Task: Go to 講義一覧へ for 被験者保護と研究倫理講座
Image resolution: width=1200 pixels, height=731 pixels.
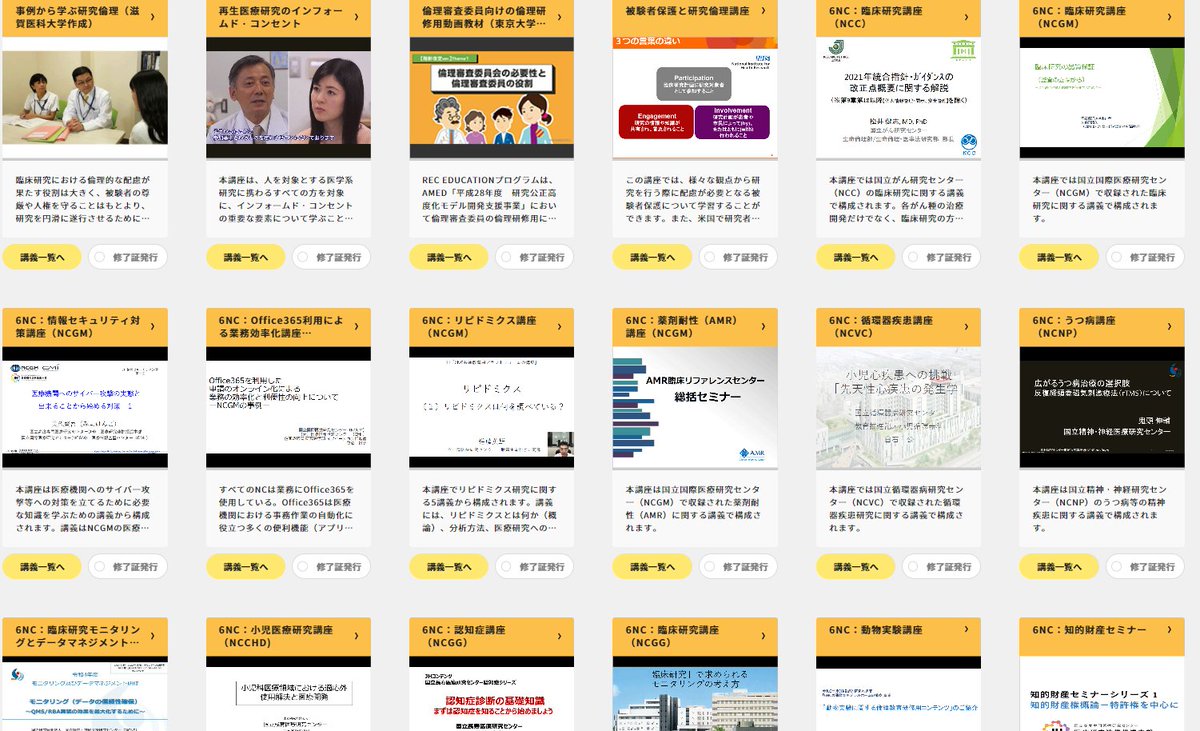Action: click(651, 257)
